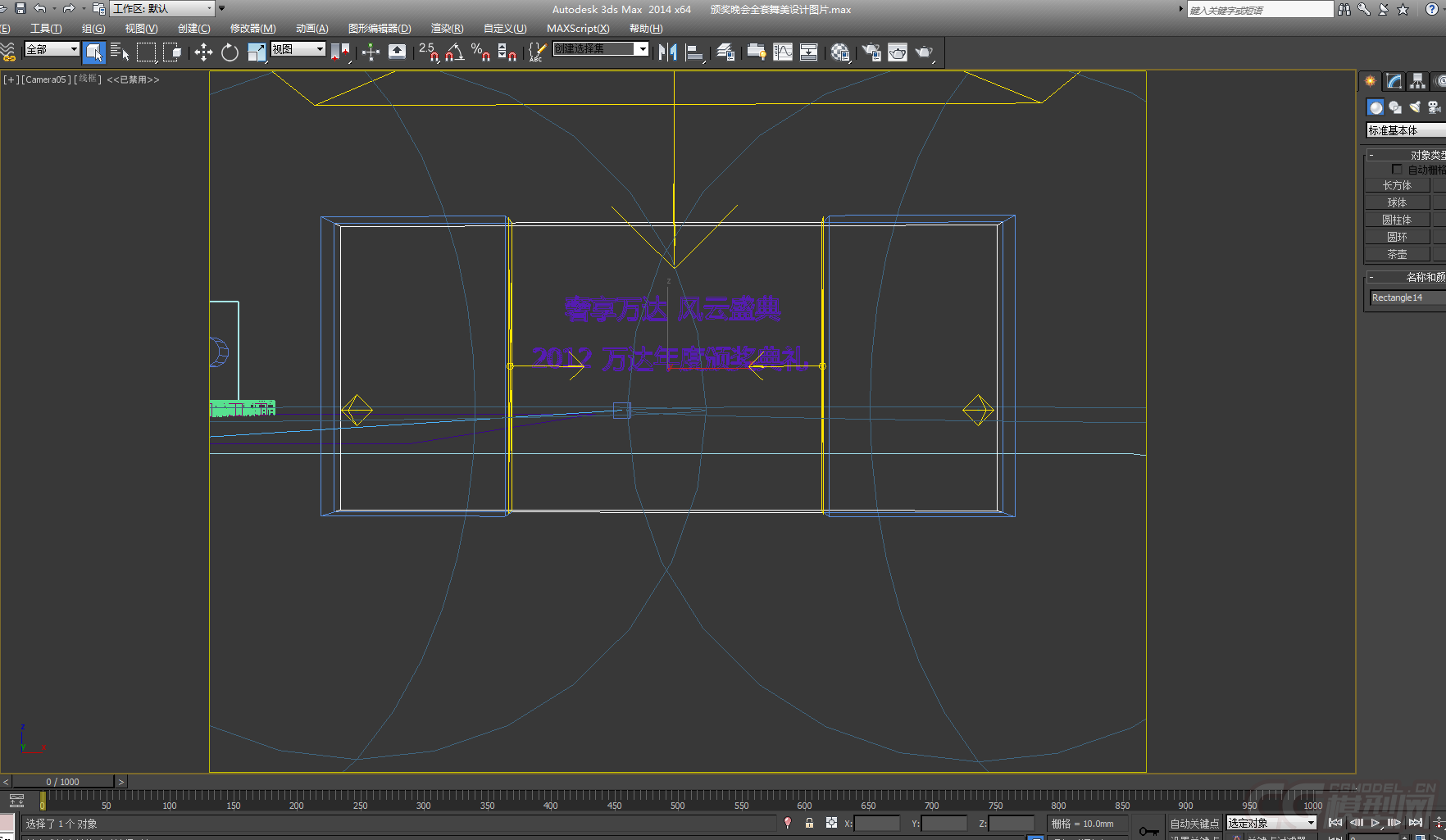This screenshot has width=1446, height=840.
Task: Click the Mirror tool icon
Action: (x=667, y=52)
